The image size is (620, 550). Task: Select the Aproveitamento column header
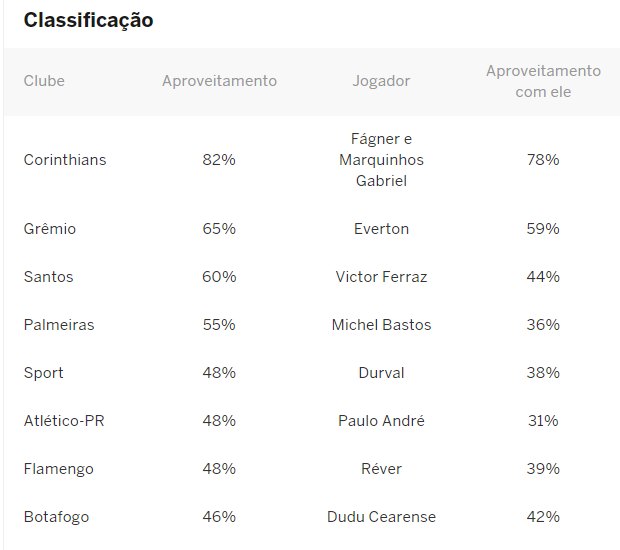pyautogui.click(x=219, y=81)
